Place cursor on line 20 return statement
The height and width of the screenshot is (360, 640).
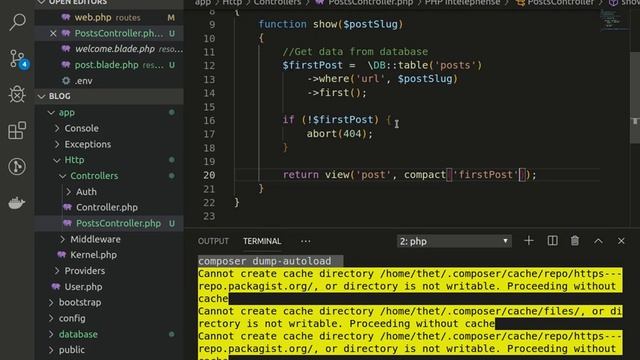409,175
